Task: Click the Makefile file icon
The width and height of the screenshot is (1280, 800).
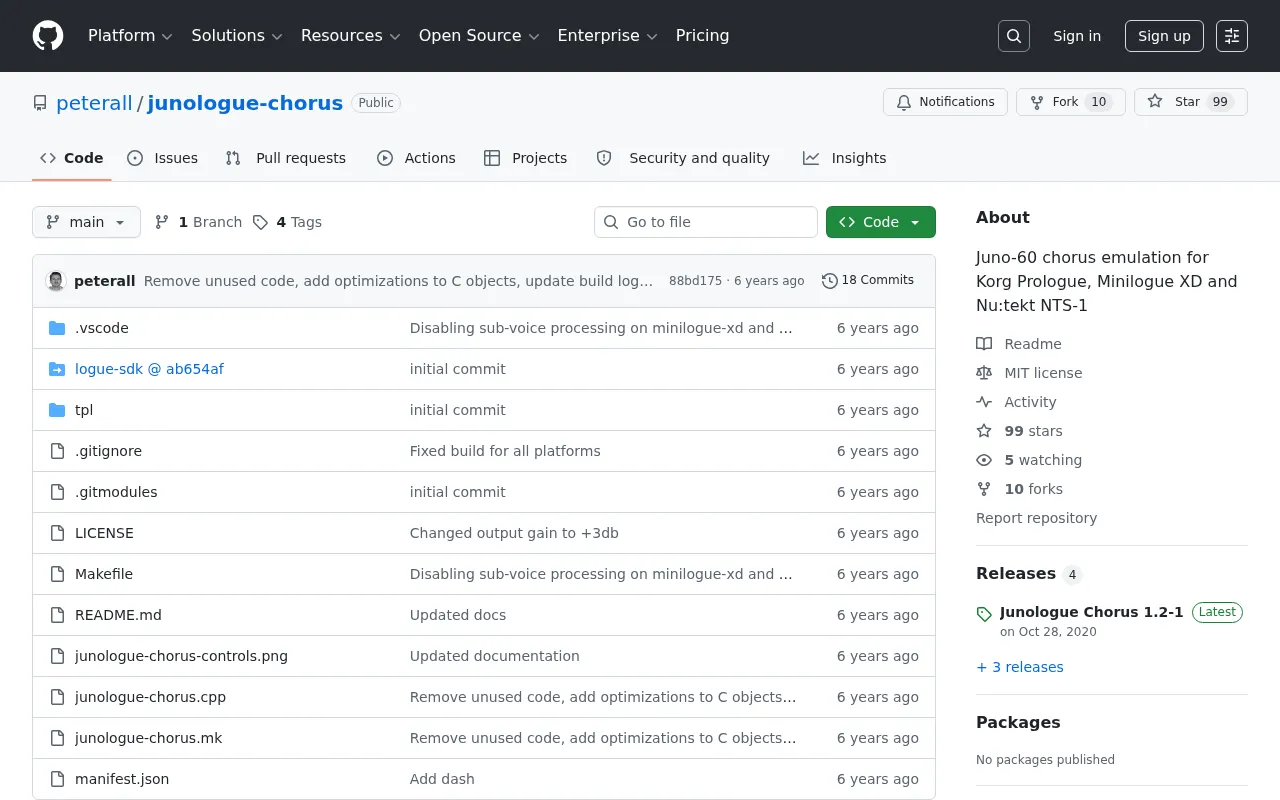Action: (x=57, y=574)
